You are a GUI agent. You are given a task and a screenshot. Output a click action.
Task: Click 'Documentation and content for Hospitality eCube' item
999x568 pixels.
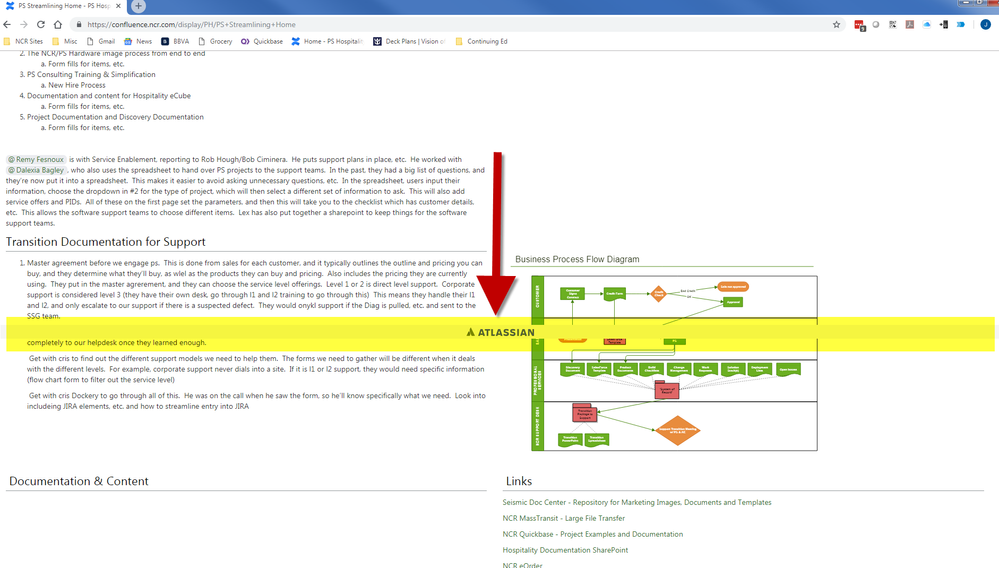click(109, 96)
